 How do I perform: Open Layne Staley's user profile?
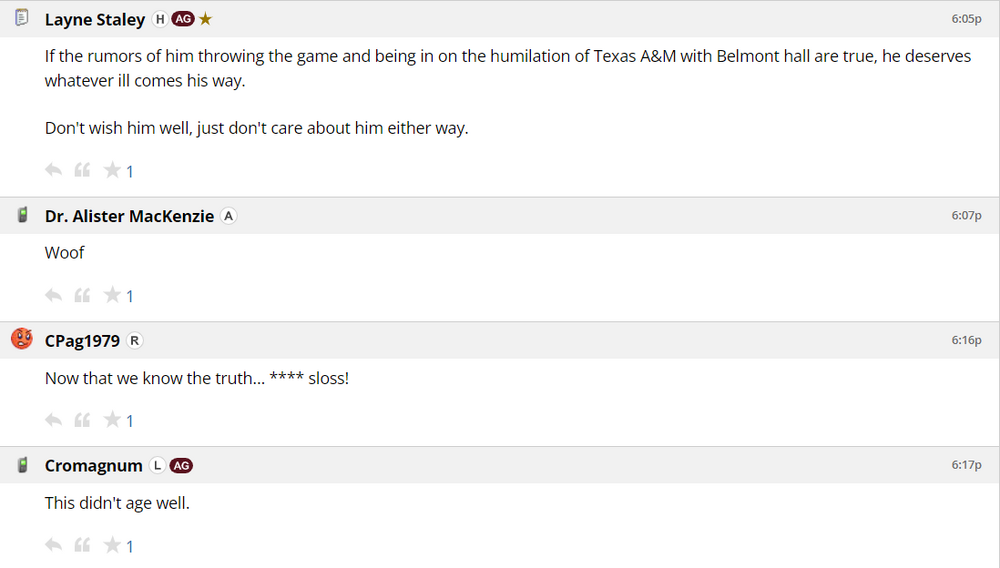95,20
